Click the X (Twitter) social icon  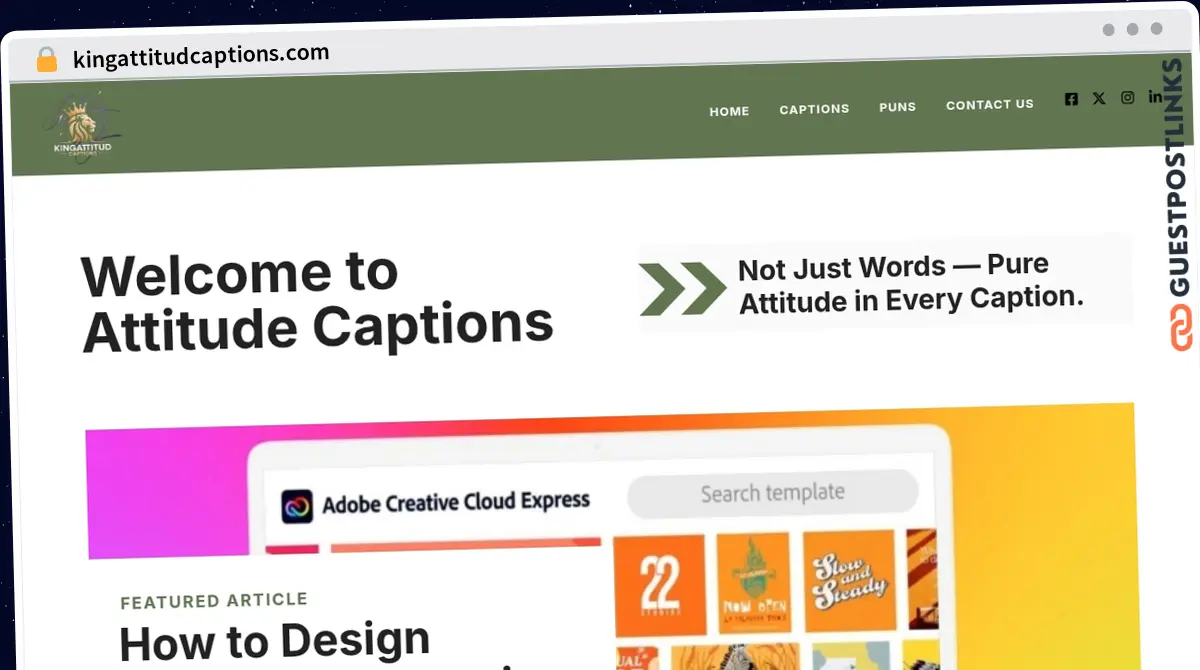coord(1099,98)
